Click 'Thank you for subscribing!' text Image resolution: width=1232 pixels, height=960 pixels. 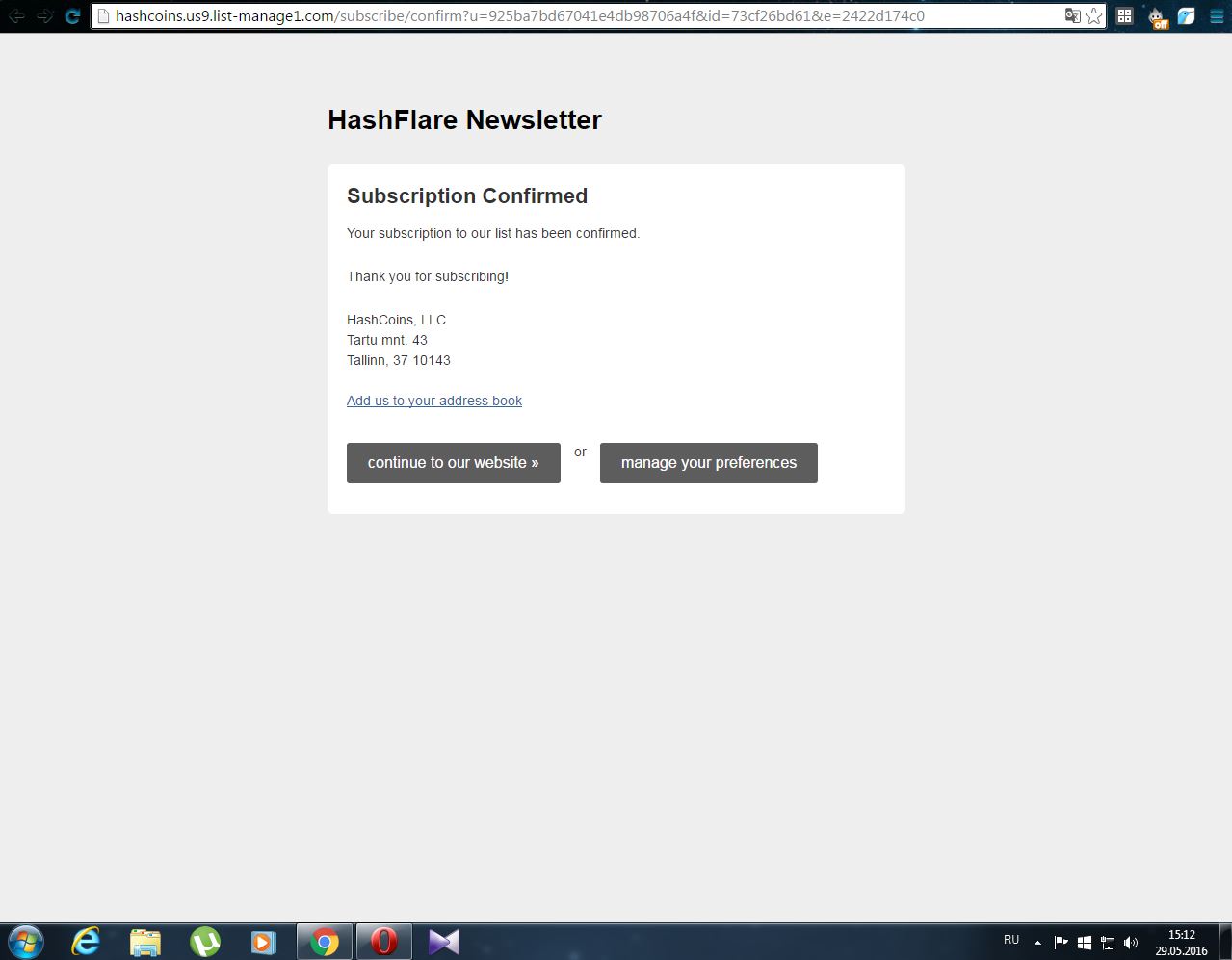[428, 276]
